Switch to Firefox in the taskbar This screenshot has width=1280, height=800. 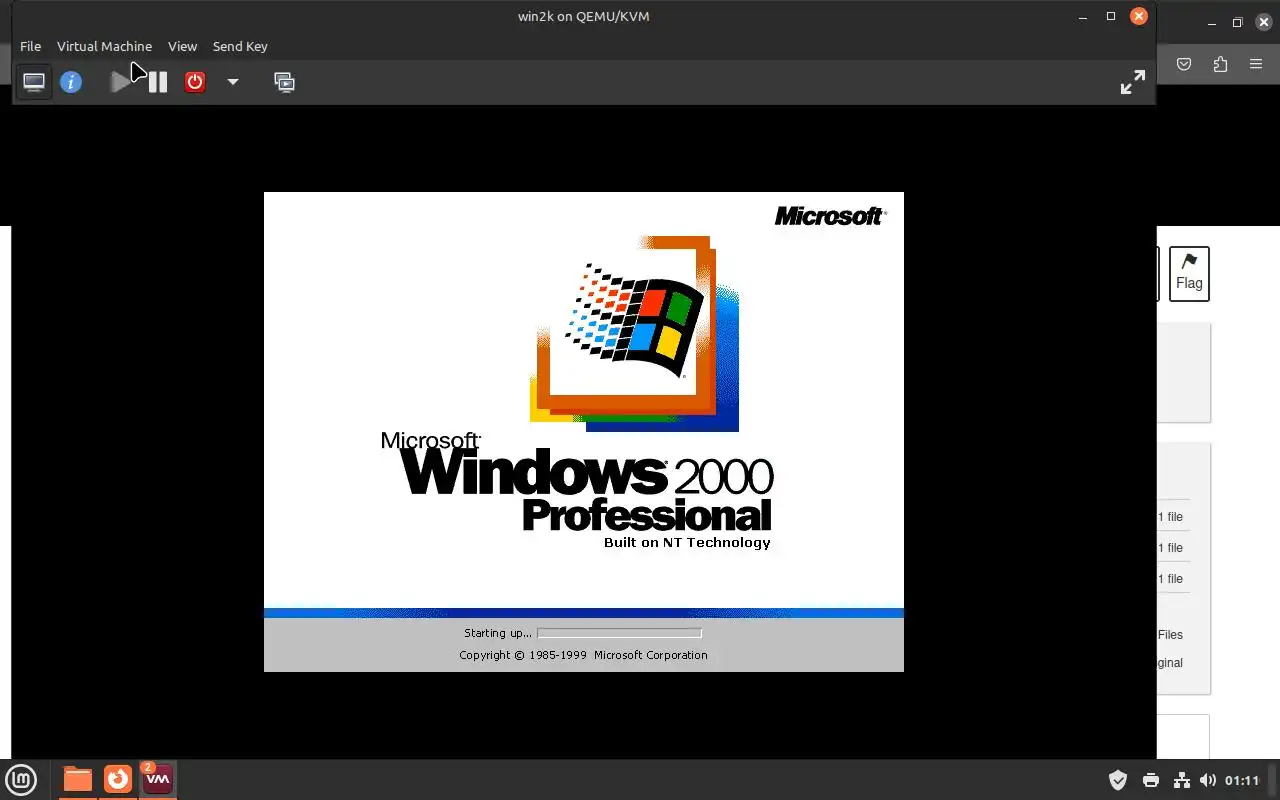pyautogui.click(x=118, y=779)
